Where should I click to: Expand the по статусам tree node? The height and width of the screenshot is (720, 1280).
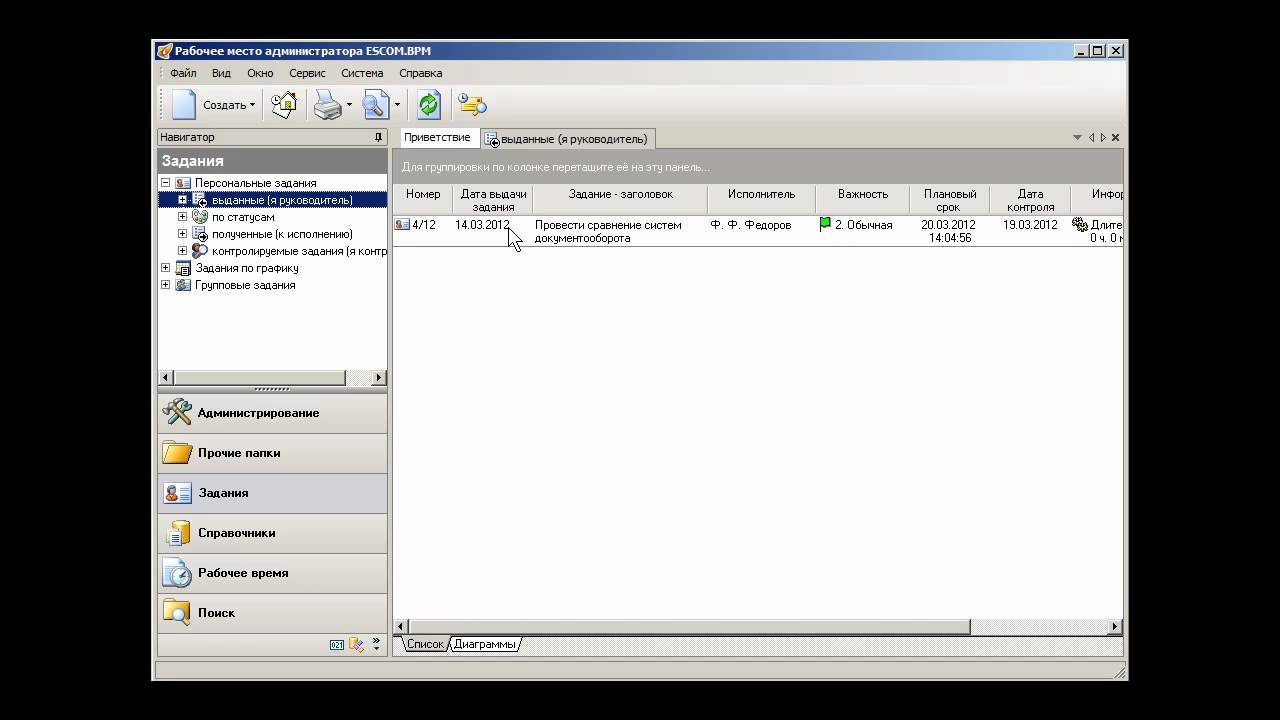[x=182, y=217]
